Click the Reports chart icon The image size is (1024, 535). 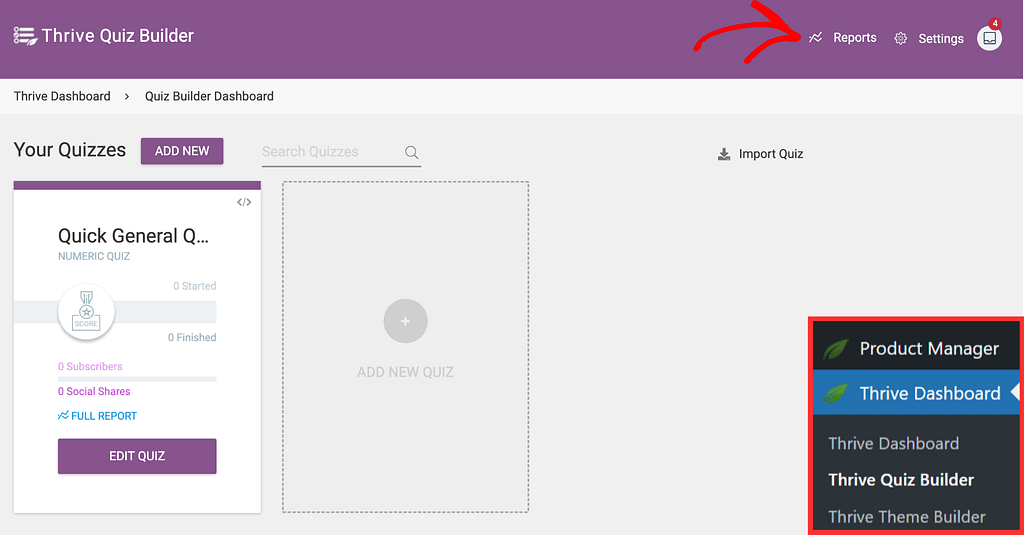(816, 38)
